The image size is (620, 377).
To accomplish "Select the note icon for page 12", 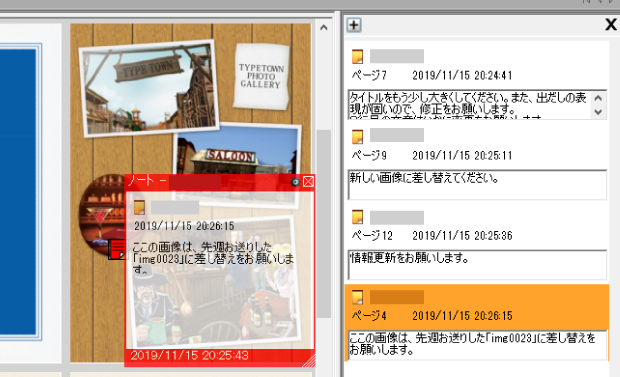I will 357,217.
